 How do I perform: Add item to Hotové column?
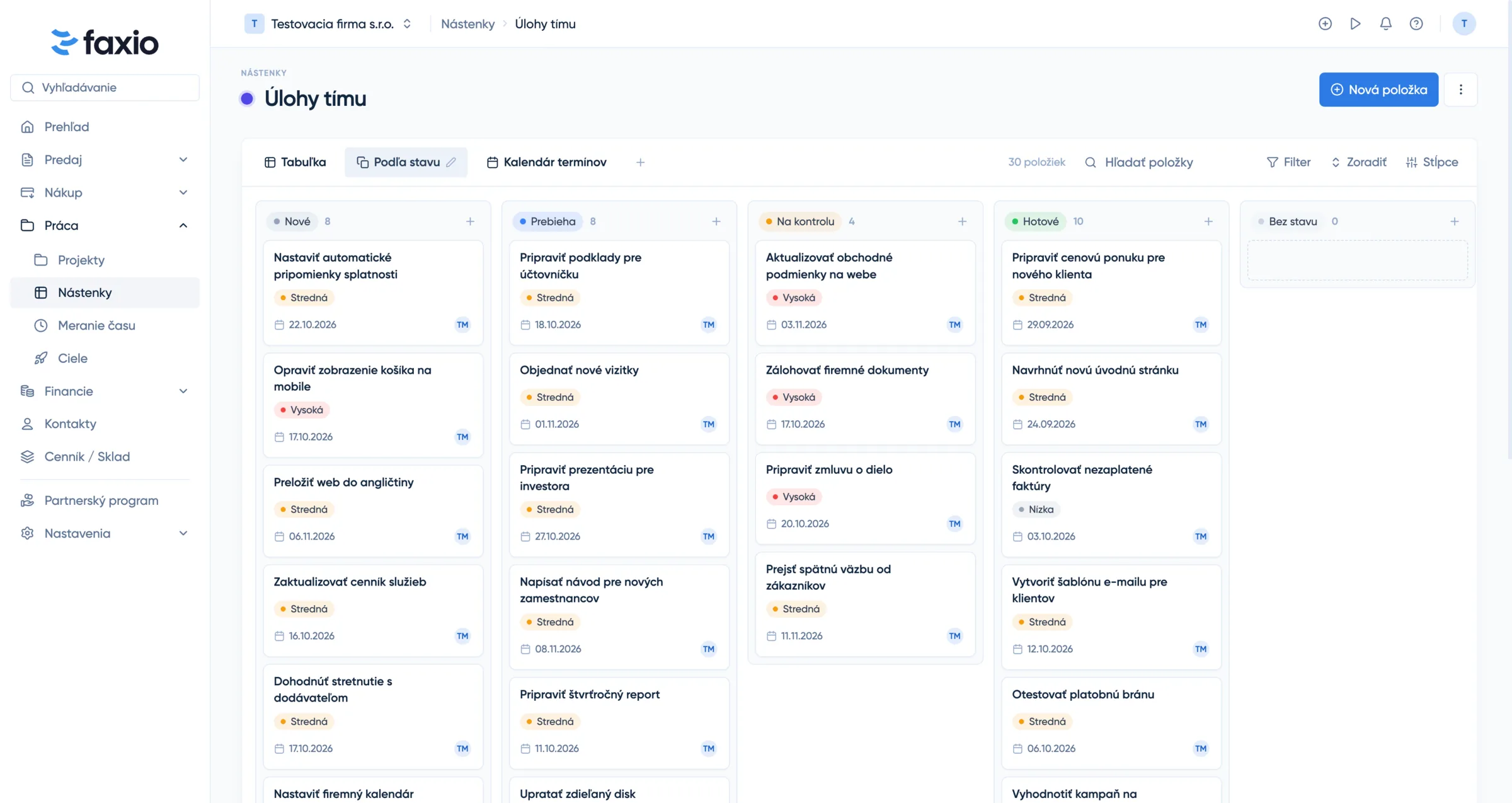point(1208,221)
